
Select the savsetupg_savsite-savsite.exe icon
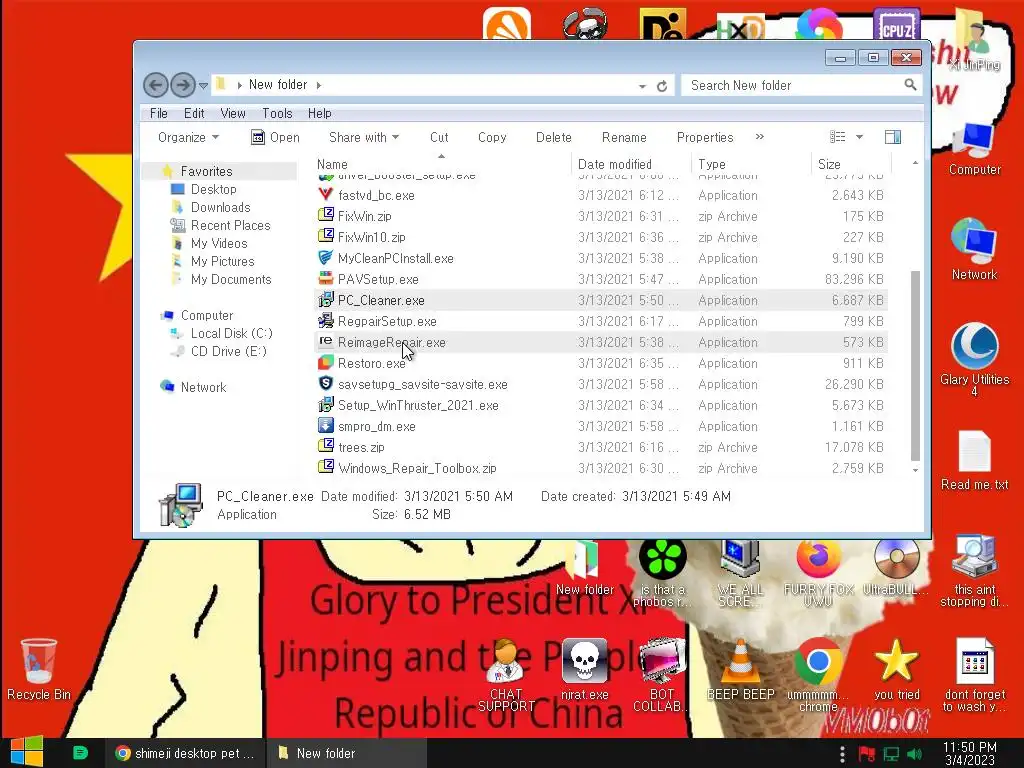pyautogui.click(x=325, y=383)
